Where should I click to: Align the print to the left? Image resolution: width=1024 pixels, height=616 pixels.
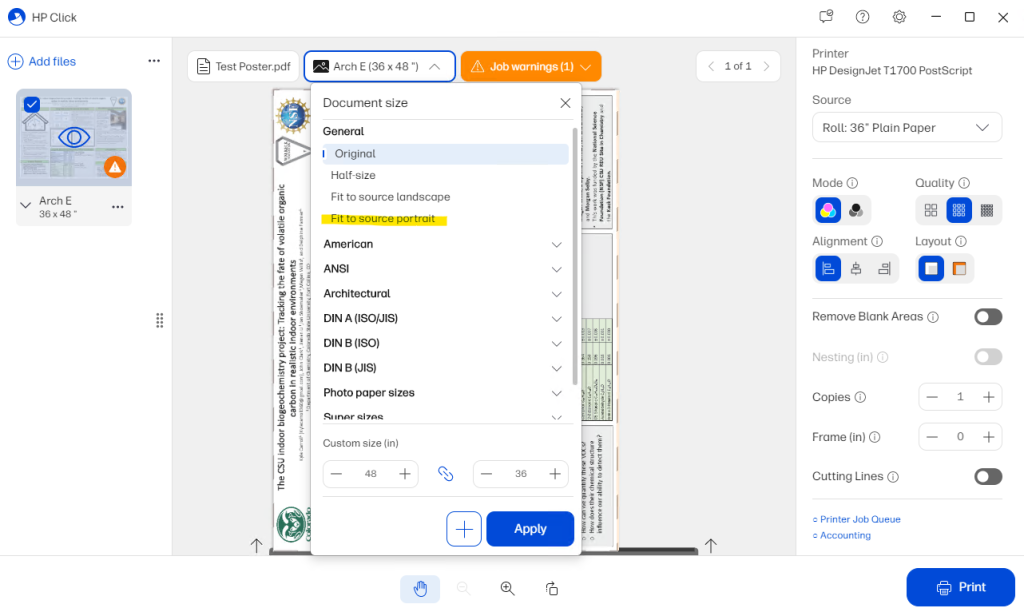coord(827,268)
